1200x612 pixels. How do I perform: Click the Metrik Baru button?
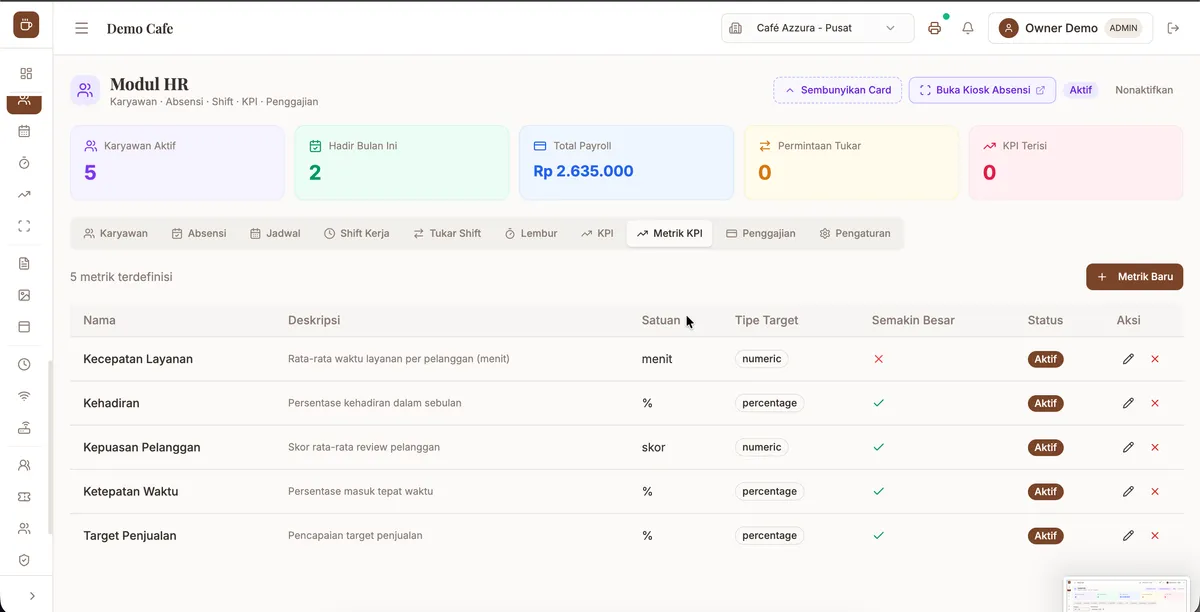(x=1135, y=277)
